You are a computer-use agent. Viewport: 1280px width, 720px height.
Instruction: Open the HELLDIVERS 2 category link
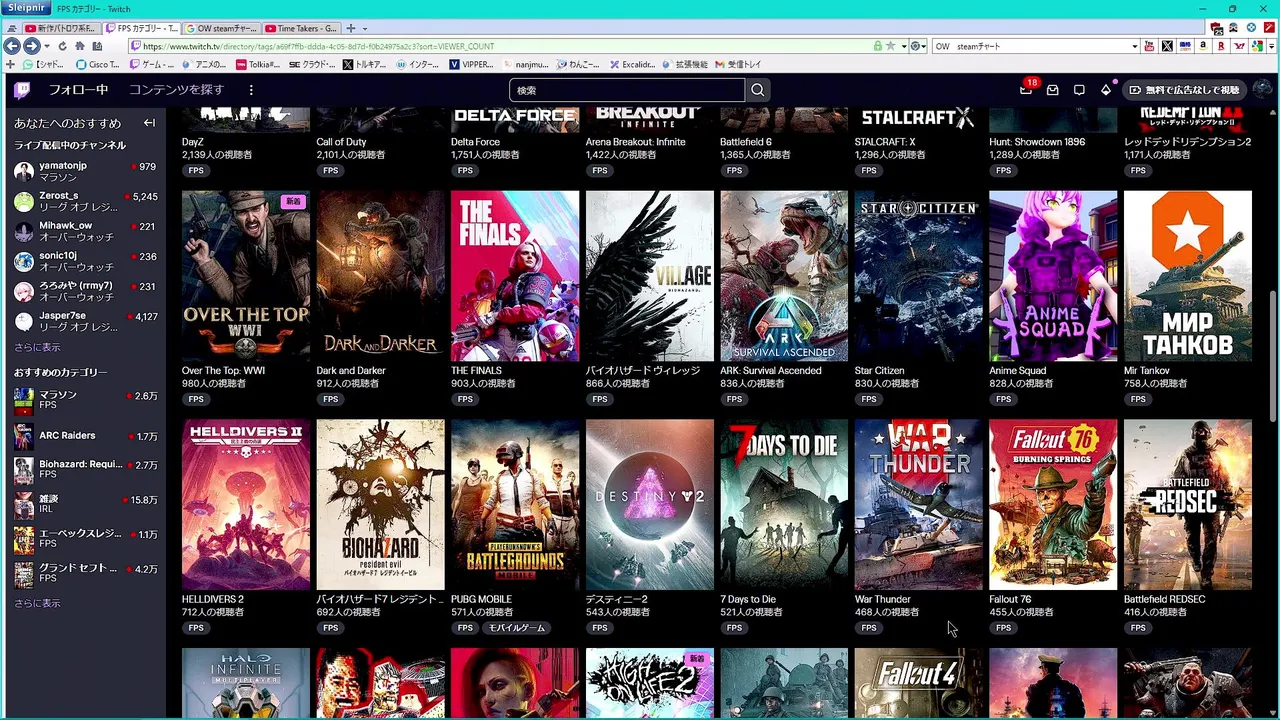click(x=213, y=599)
